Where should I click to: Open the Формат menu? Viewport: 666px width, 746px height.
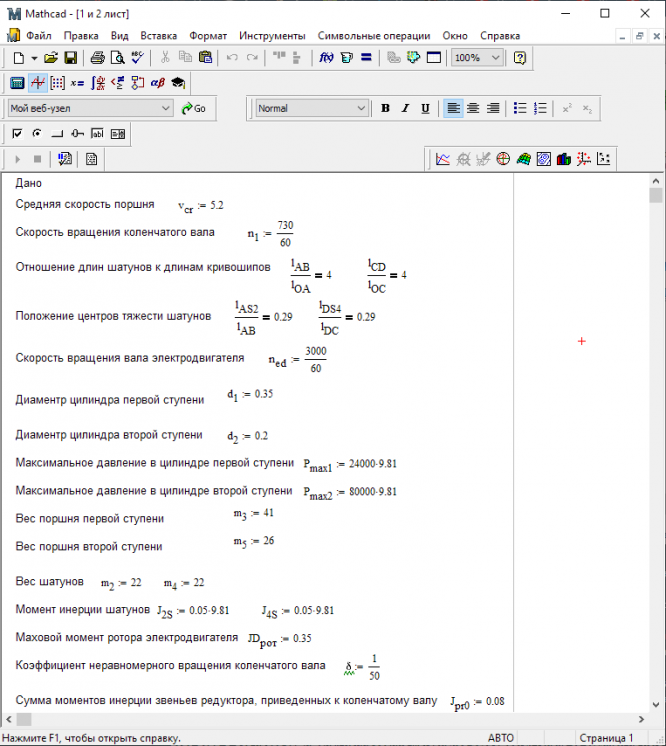tap(208, 36)
